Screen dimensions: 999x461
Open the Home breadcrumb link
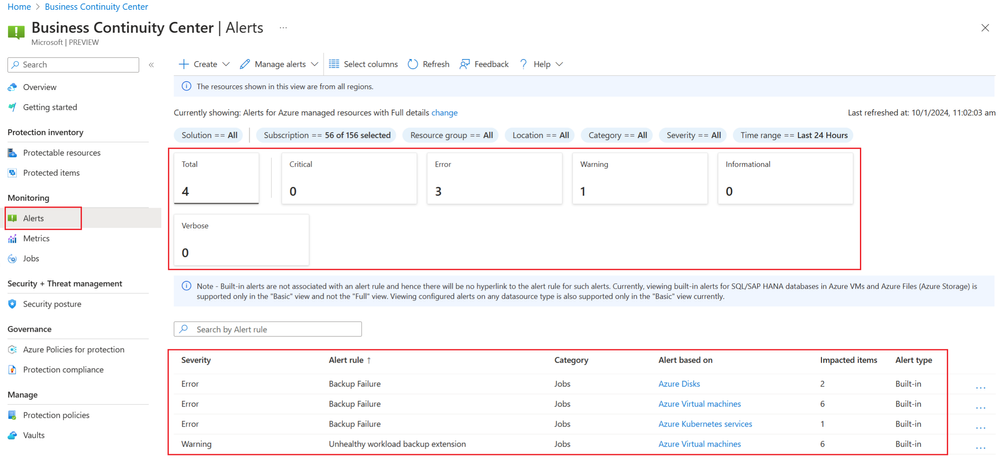[18, 7]
